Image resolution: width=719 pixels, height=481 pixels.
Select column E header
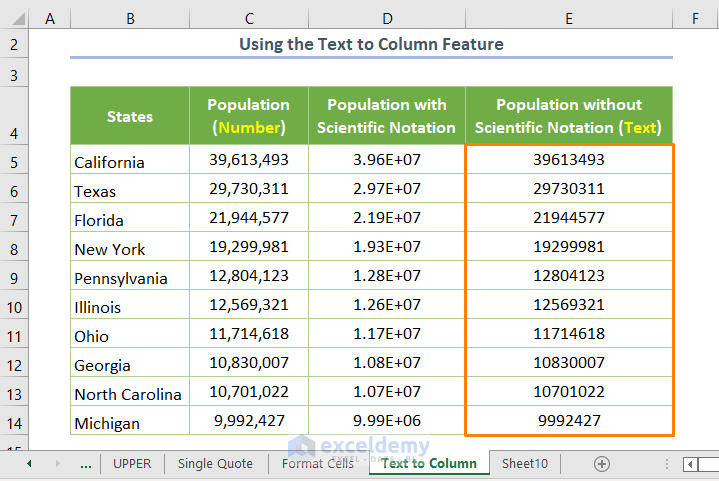coord(568,18)
